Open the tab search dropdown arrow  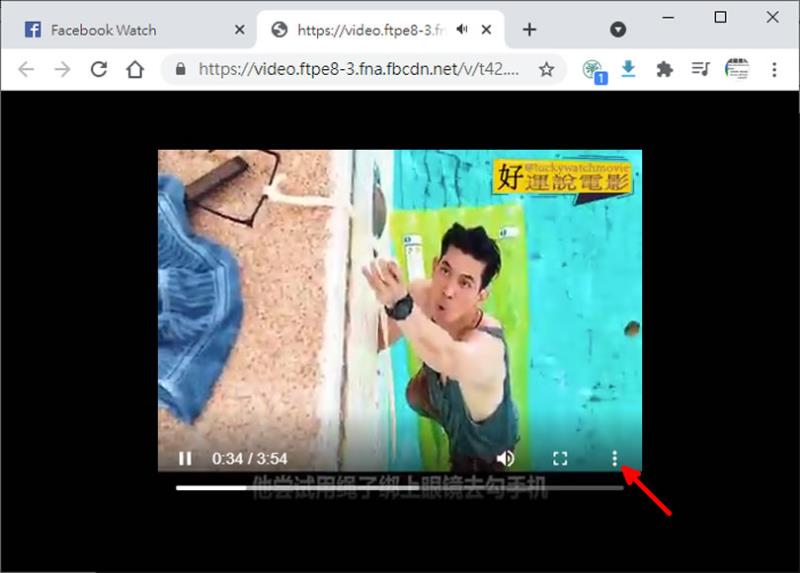pos(618,30)
